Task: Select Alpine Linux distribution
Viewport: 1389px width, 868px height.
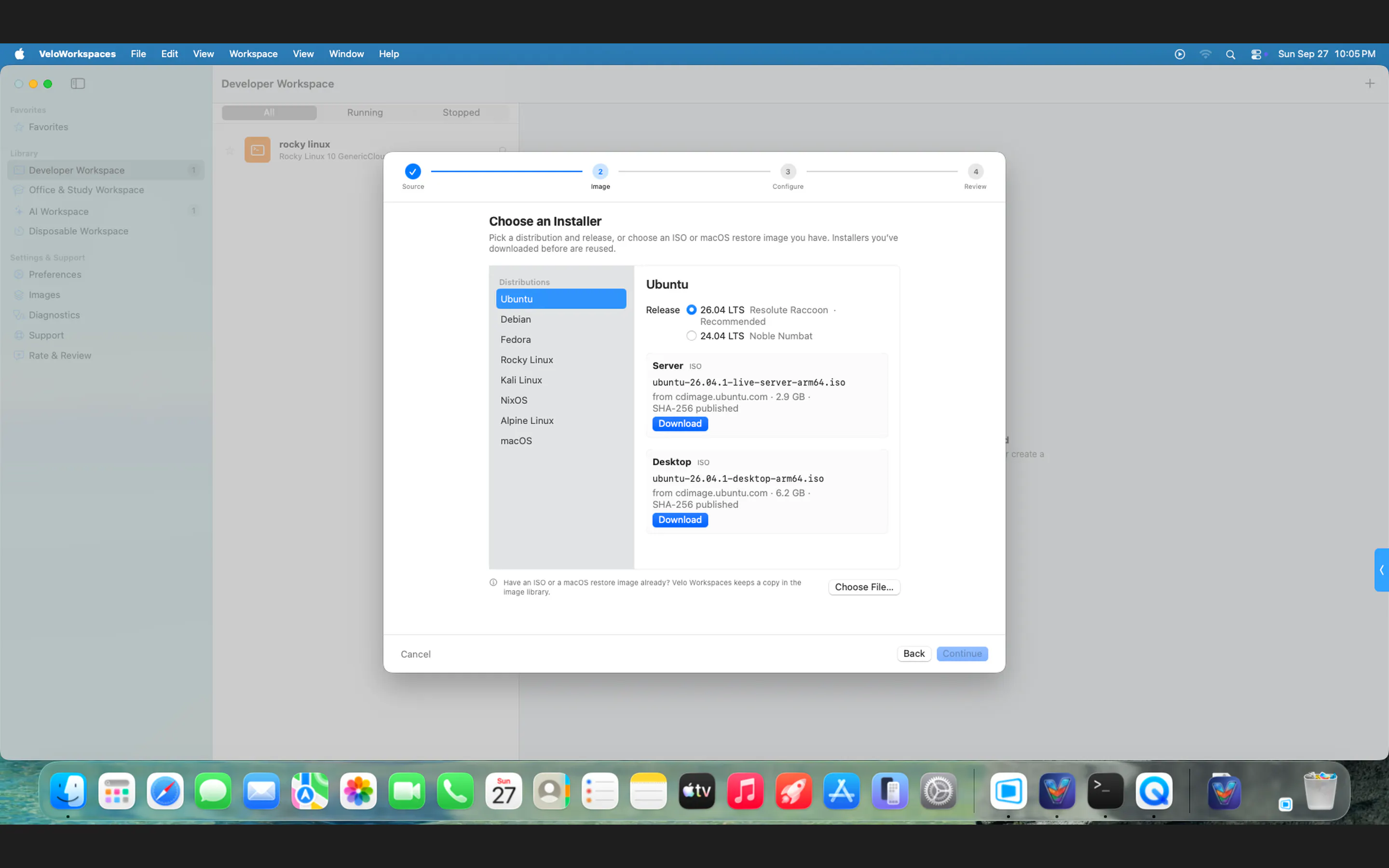Action: tap(561, 420)
